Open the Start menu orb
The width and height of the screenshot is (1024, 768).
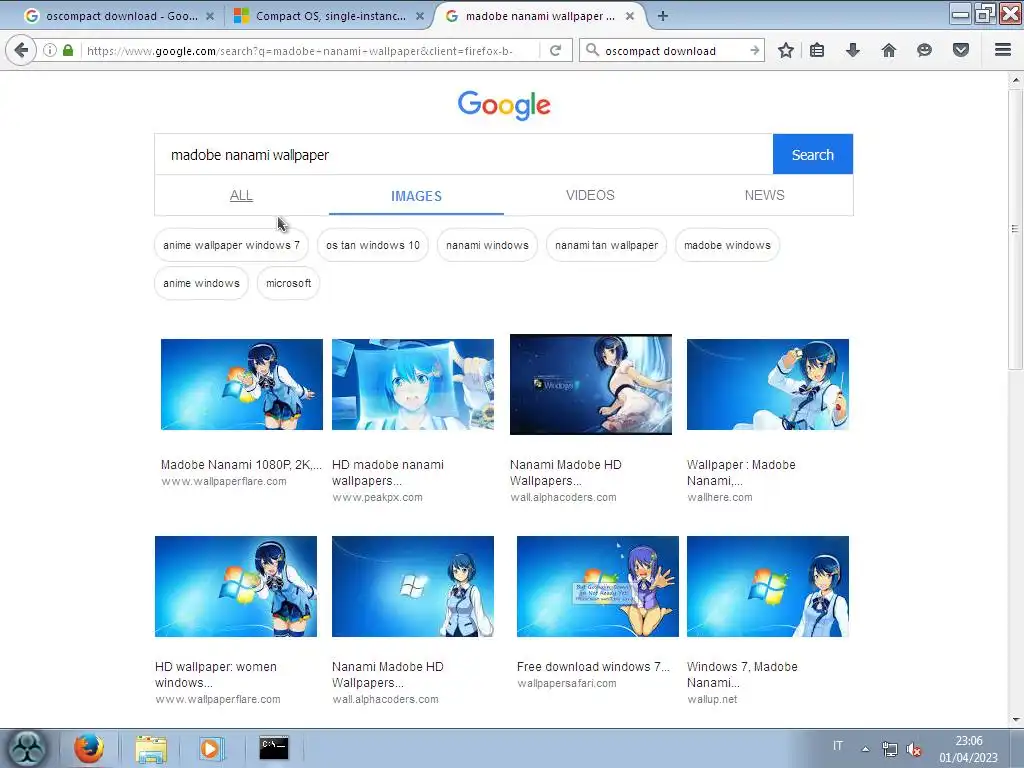(x=27, y=748)
